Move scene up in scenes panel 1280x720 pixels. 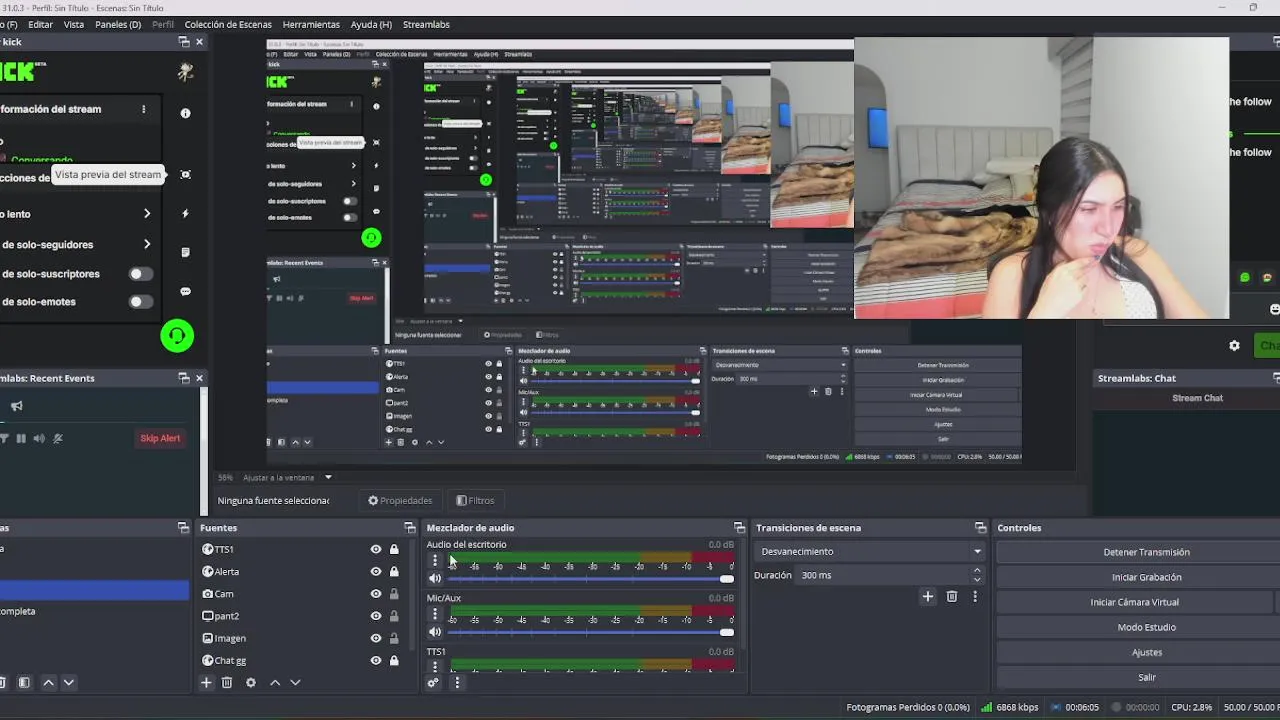click(x=48, y=682)
